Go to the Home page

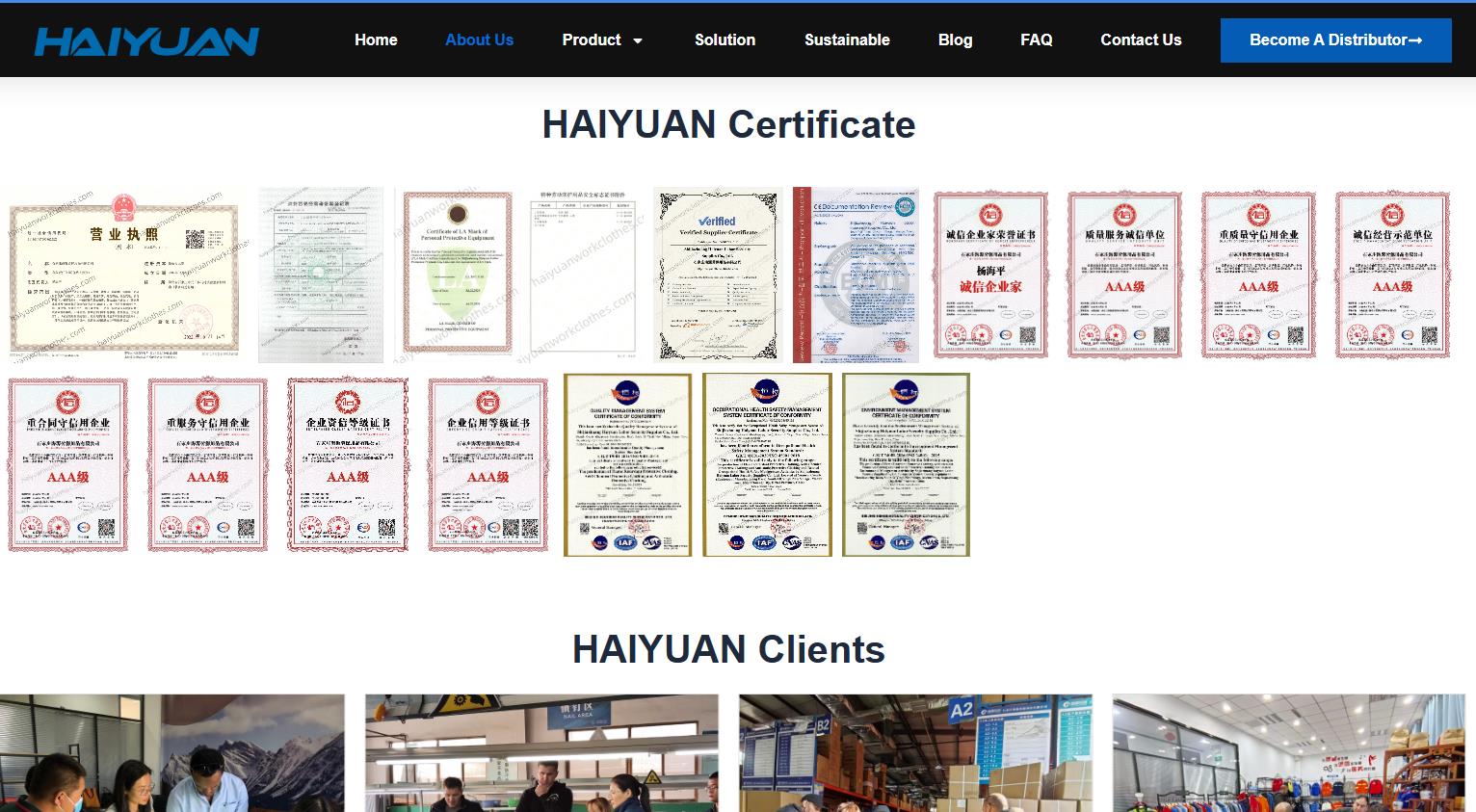tap(376, 39)
